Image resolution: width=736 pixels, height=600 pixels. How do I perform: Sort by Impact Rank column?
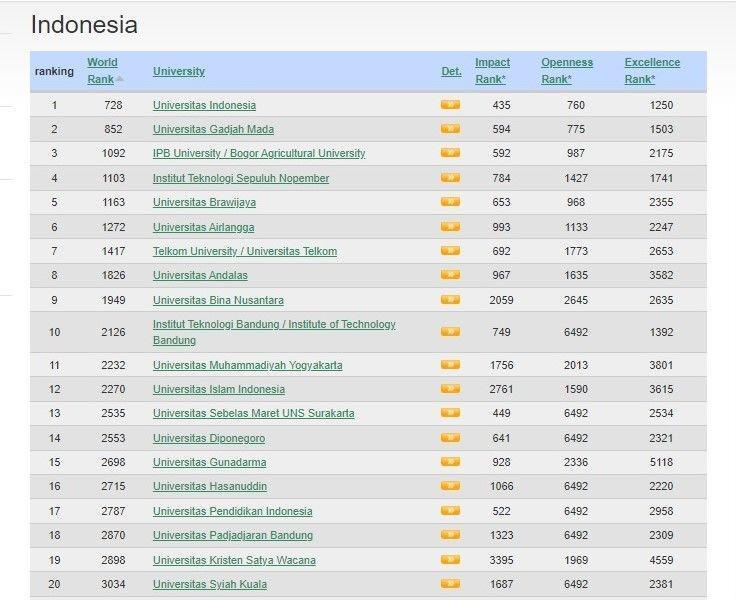pyautogui.click(x=492, y=71)
